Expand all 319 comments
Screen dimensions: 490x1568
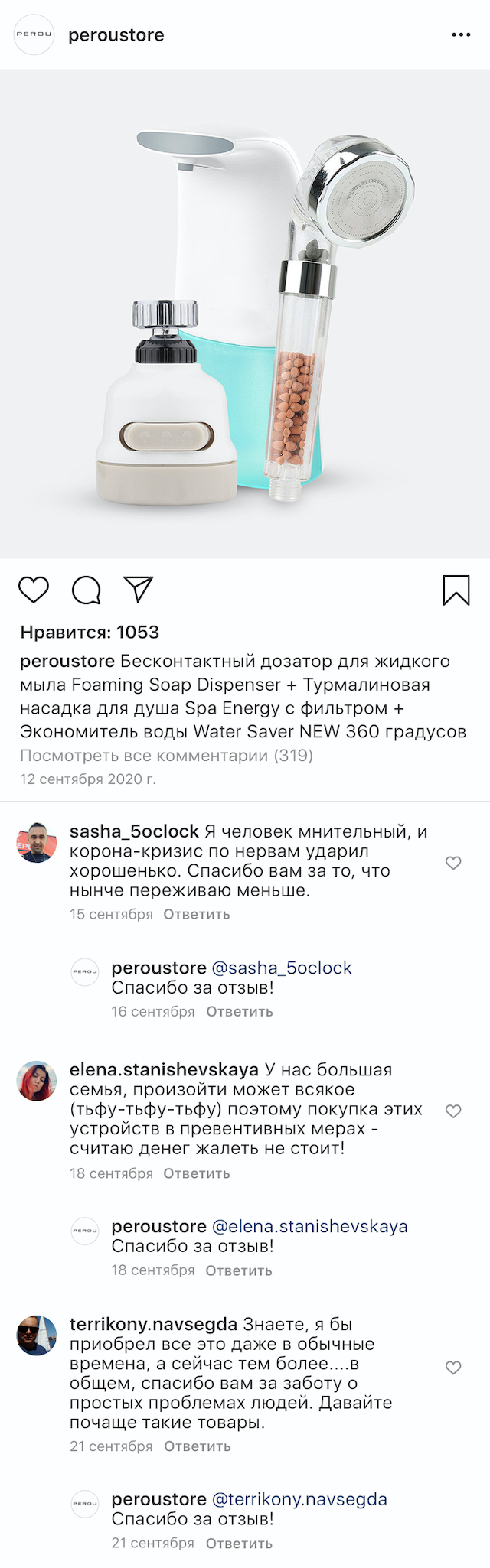[x=166, y=756]
